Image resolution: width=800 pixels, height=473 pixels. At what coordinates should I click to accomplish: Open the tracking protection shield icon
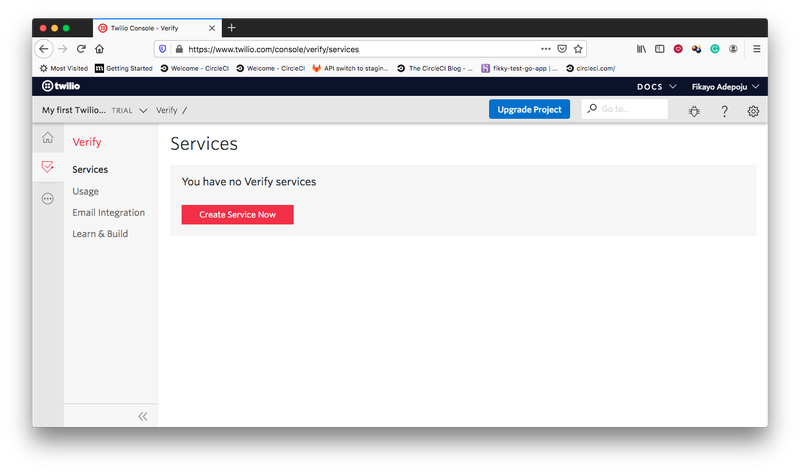[x=163, y=49]
